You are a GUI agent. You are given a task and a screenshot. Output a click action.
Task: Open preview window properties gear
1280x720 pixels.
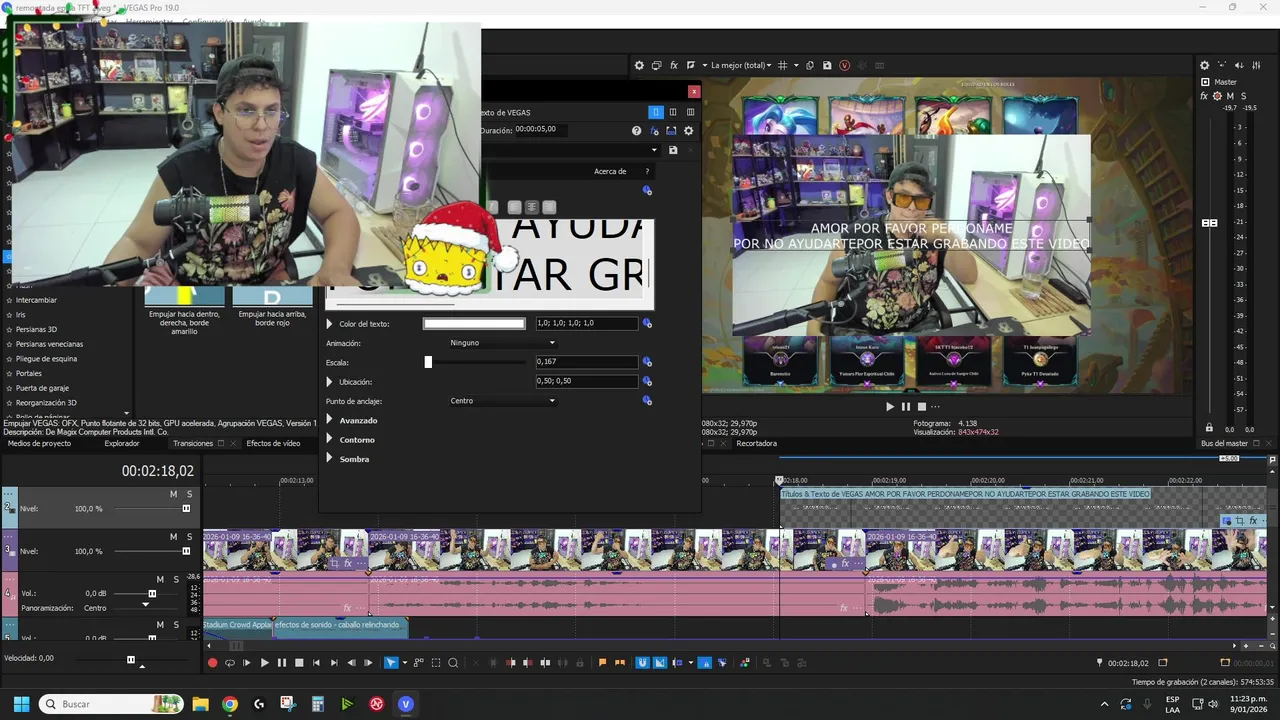click(x=639, y=66)
